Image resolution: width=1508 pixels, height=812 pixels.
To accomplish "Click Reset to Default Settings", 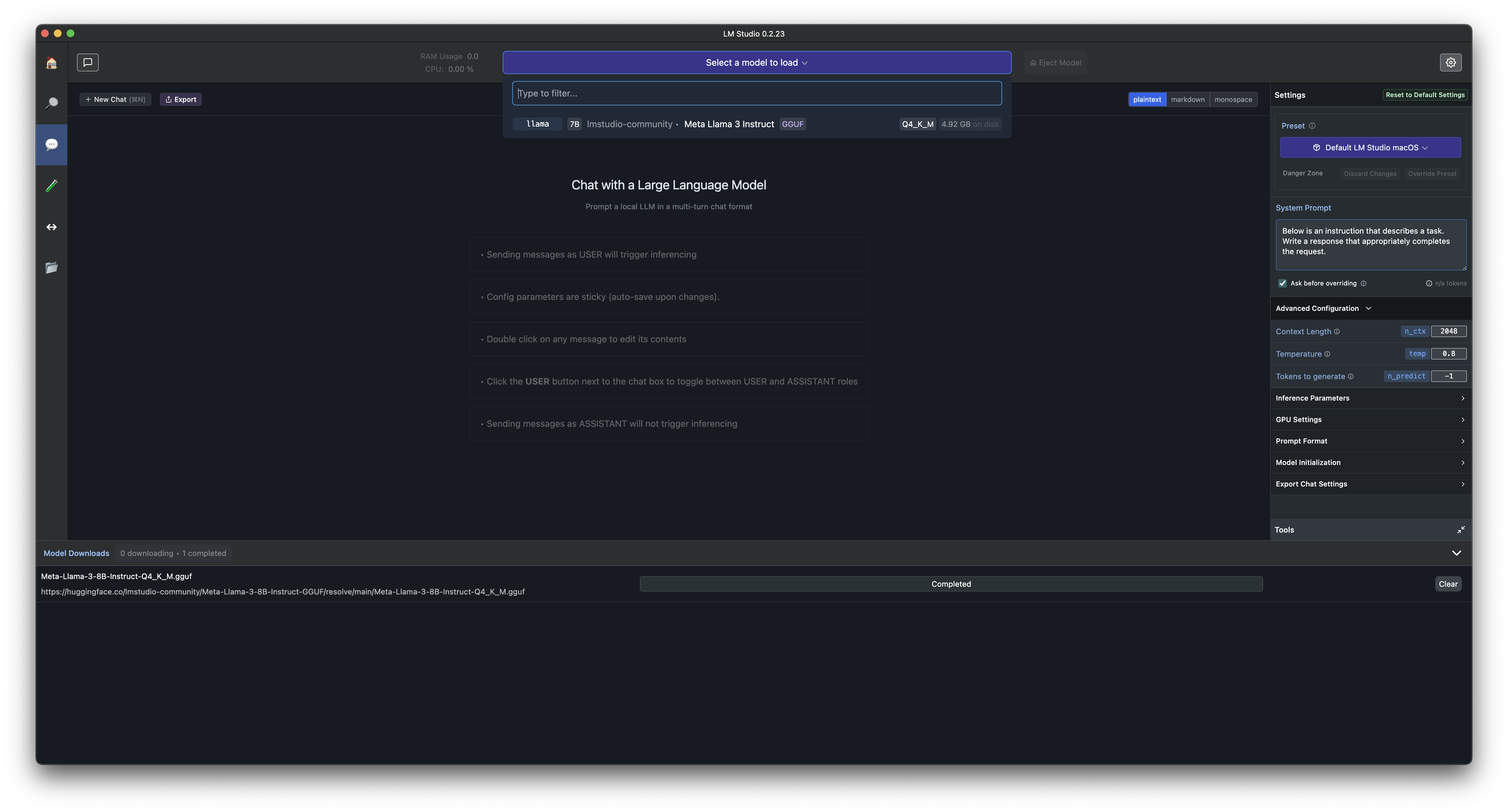I will coord(1425,95).
